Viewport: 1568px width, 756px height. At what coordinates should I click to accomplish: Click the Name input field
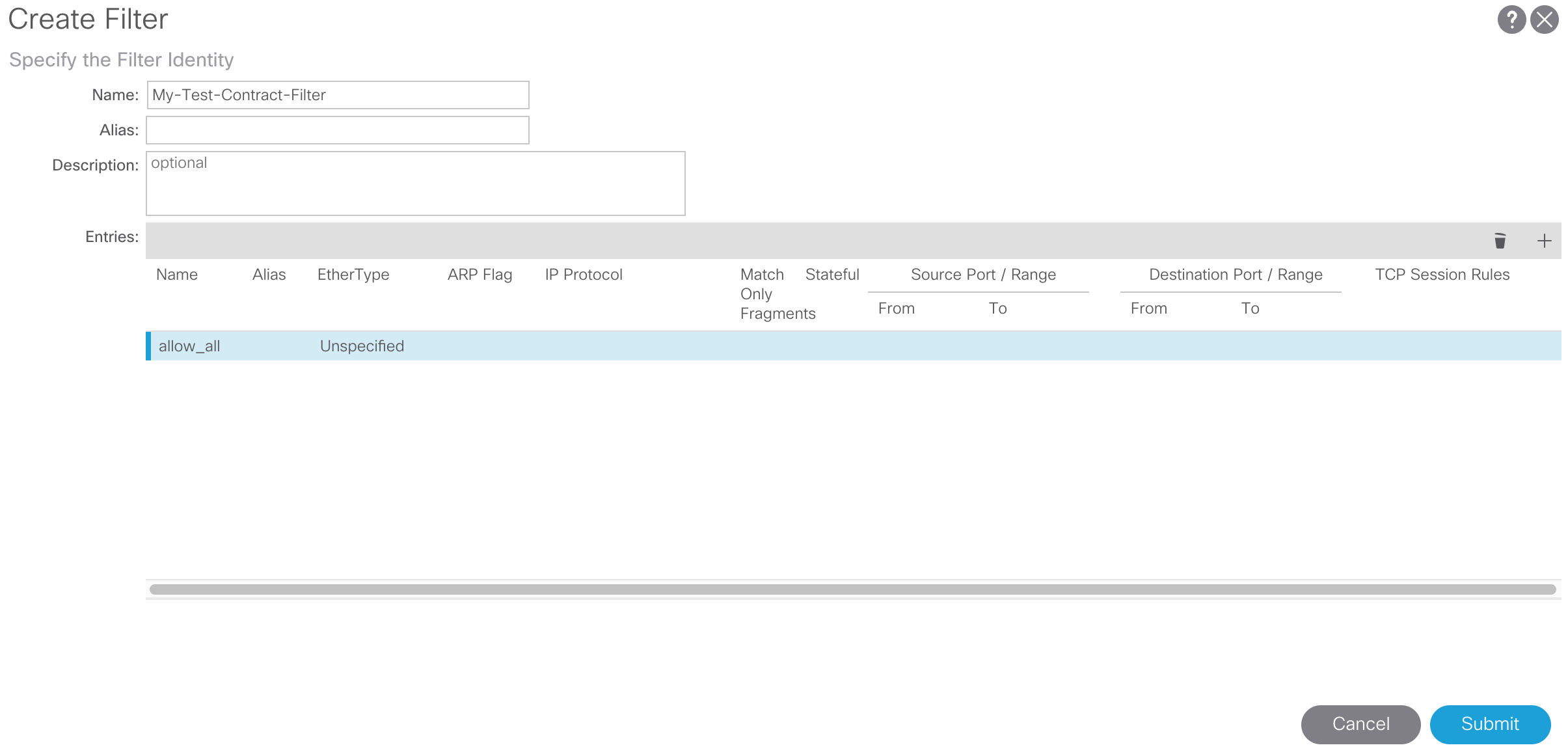click(337, 95)
